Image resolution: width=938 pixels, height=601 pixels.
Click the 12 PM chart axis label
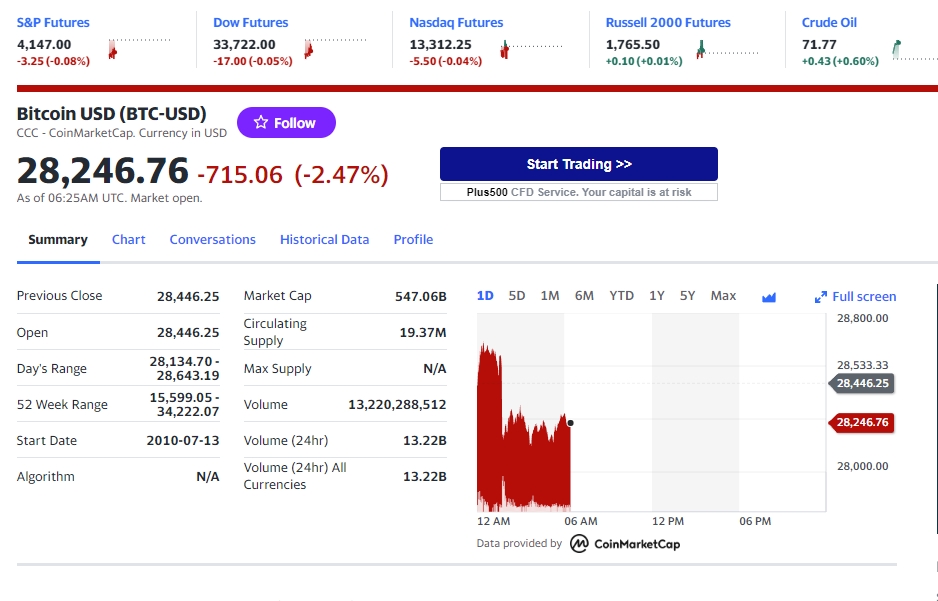[x=668, y=521]
